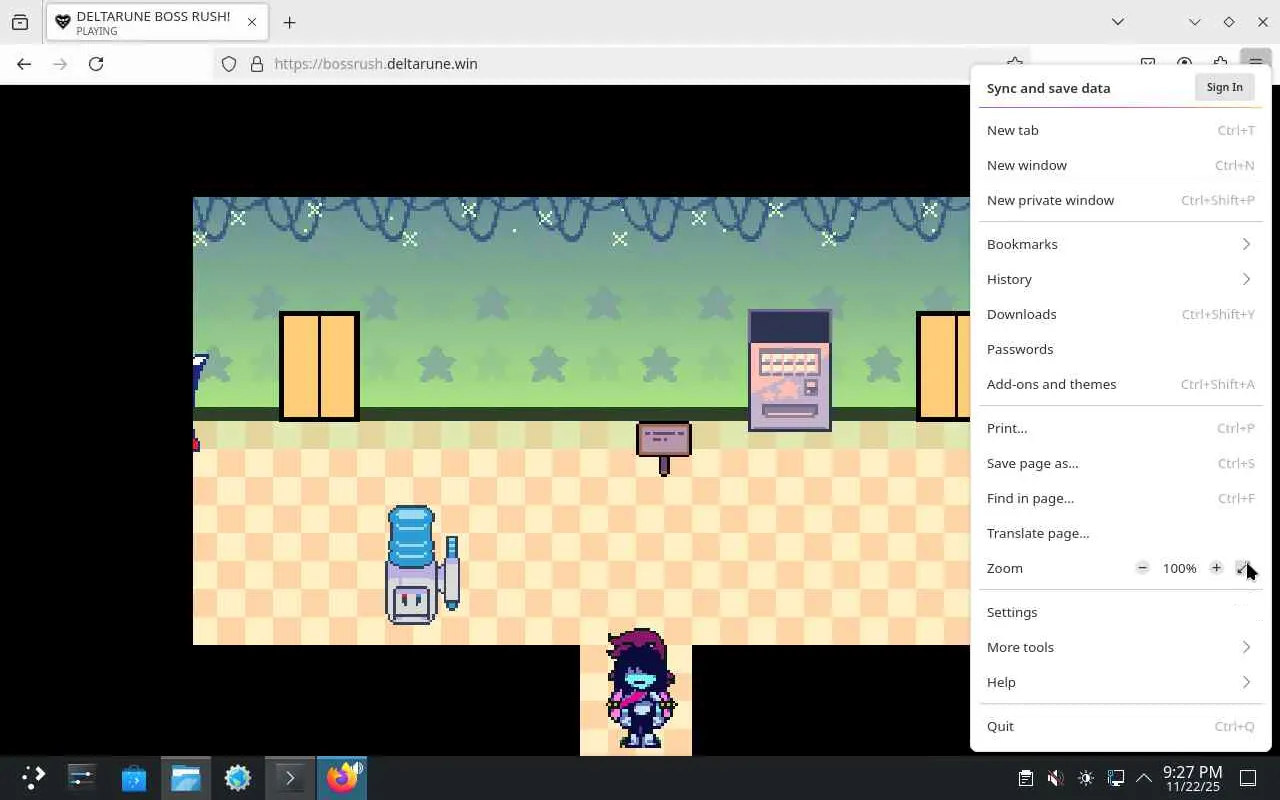Open the Discover software store
This screenshot has height=800, width=1280.
(134, 778)
